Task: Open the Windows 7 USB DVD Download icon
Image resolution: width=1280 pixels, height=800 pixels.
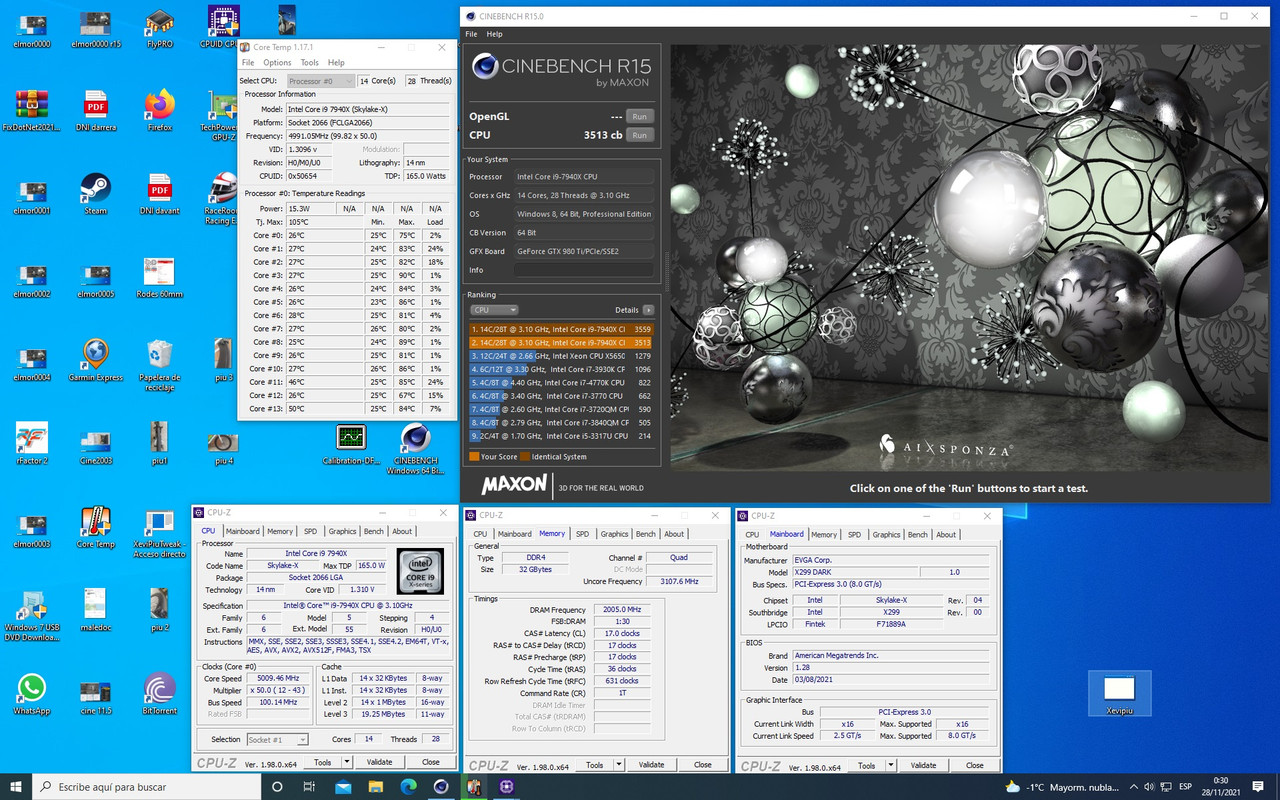Action: click(x=31, y=615)
